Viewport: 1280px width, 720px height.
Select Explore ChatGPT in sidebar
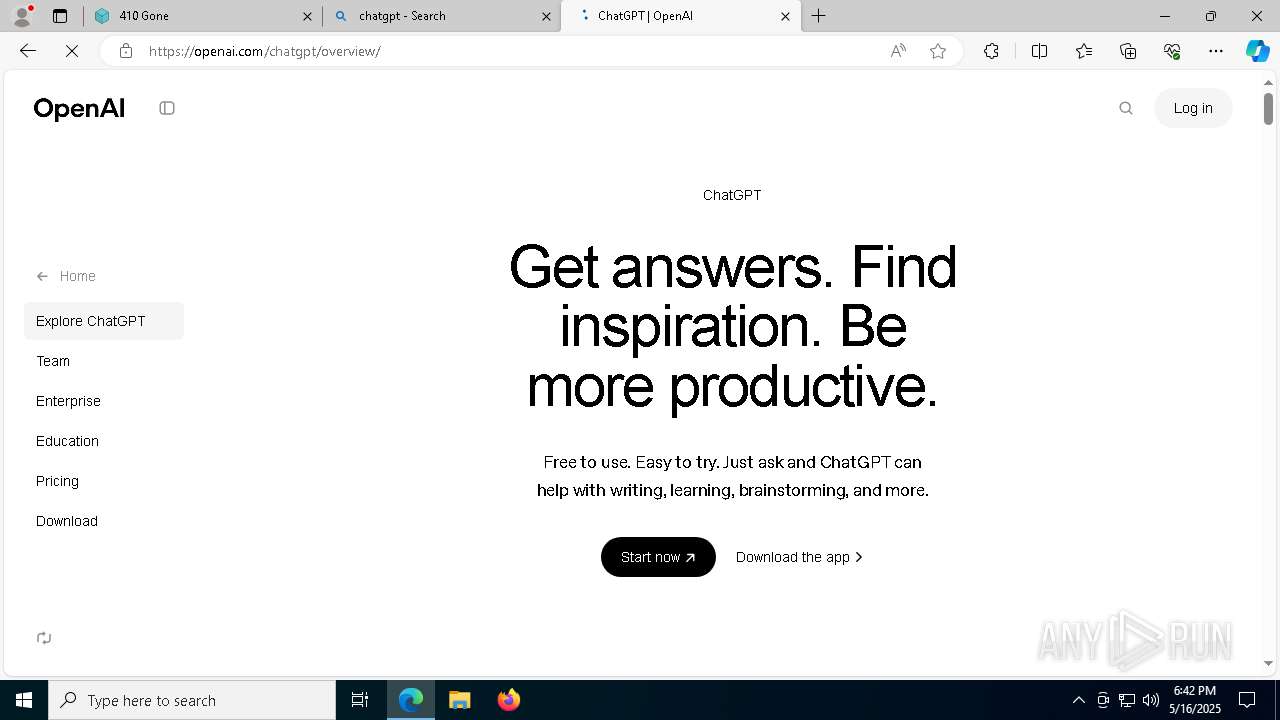(104, 321)
